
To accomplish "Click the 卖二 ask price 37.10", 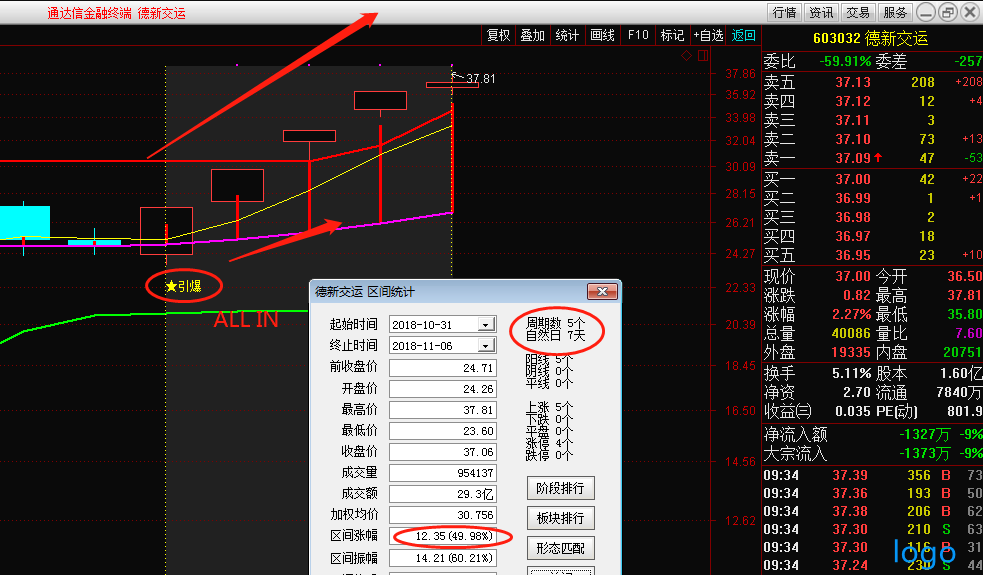I will pos(853,139).
